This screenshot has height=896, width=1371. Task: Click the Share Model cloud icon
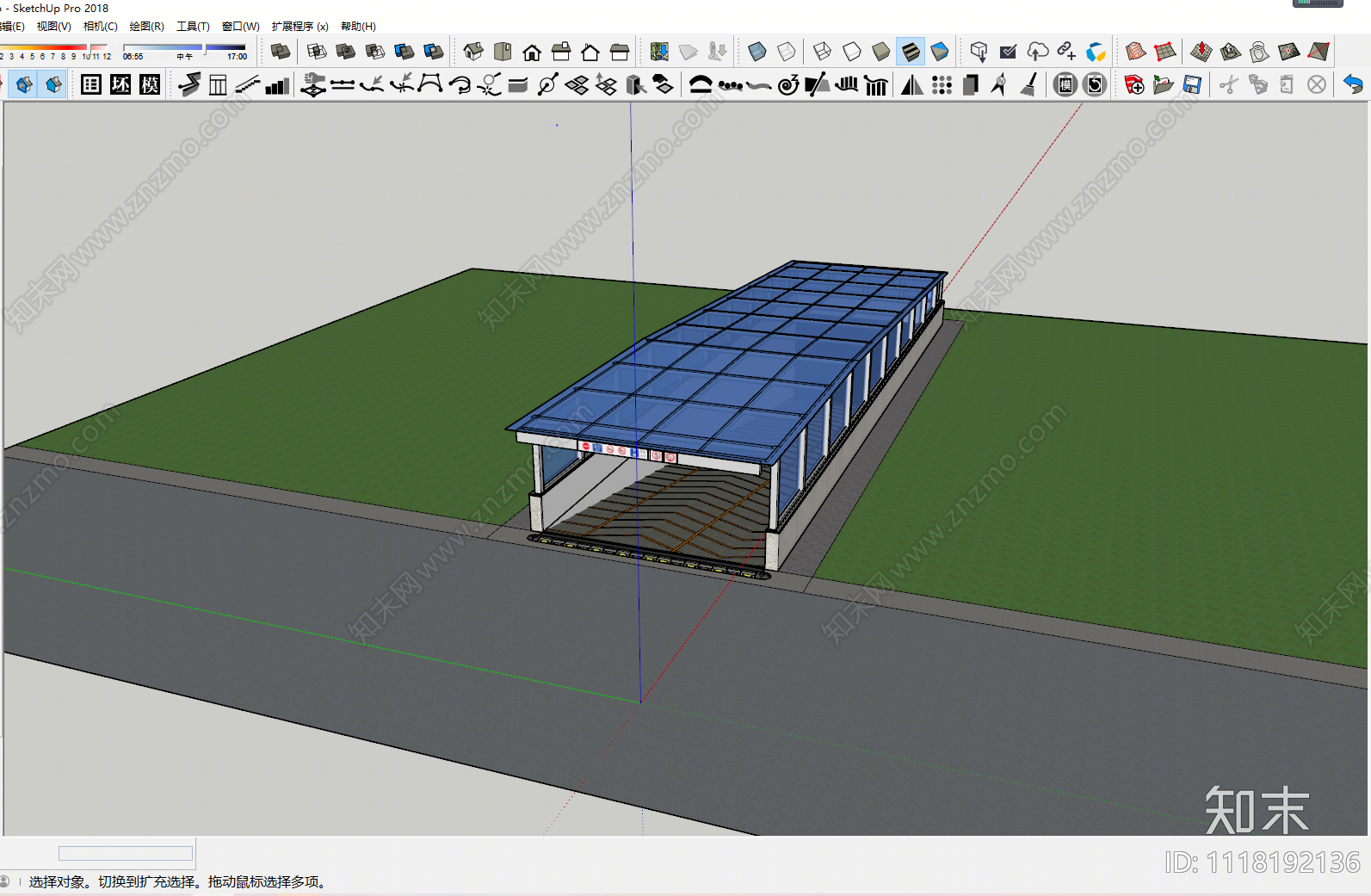[1038, 52]
